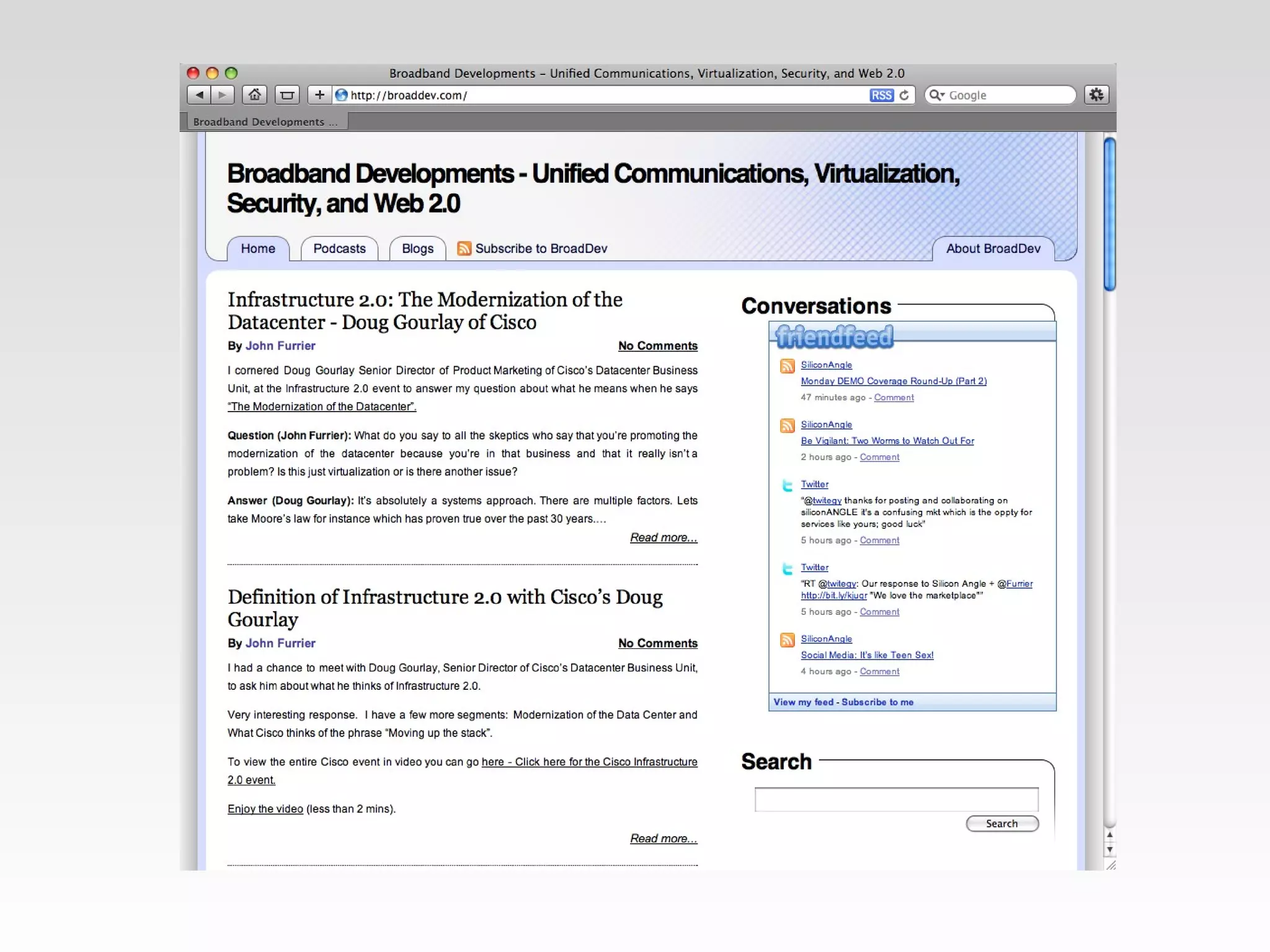Select the Broadband Developments browser tab
The width and height of the screenshot is (1270, 952).
pos(265,122)
